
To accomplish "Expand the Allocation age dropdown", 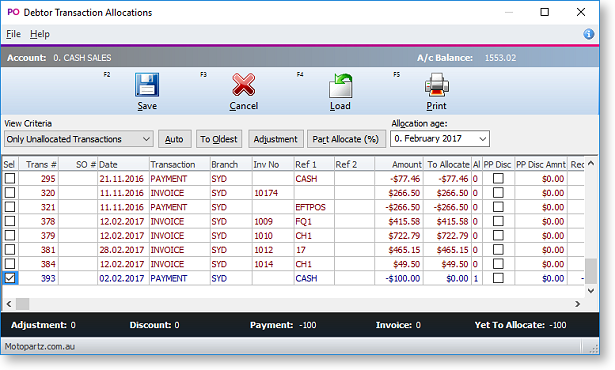I will tap(440, 139).
